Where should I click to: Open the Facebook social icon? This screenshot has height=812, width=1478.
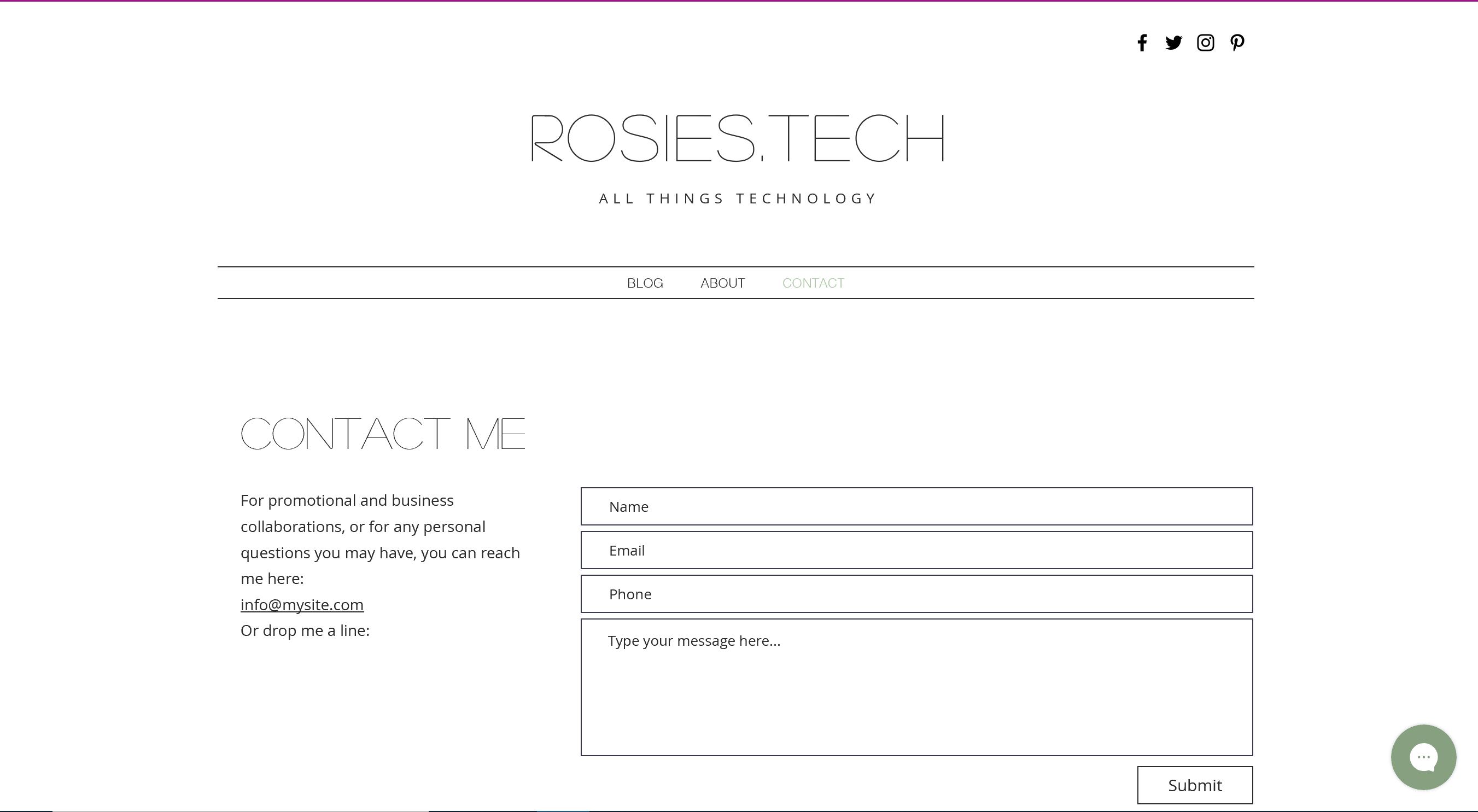(1142, 43)
